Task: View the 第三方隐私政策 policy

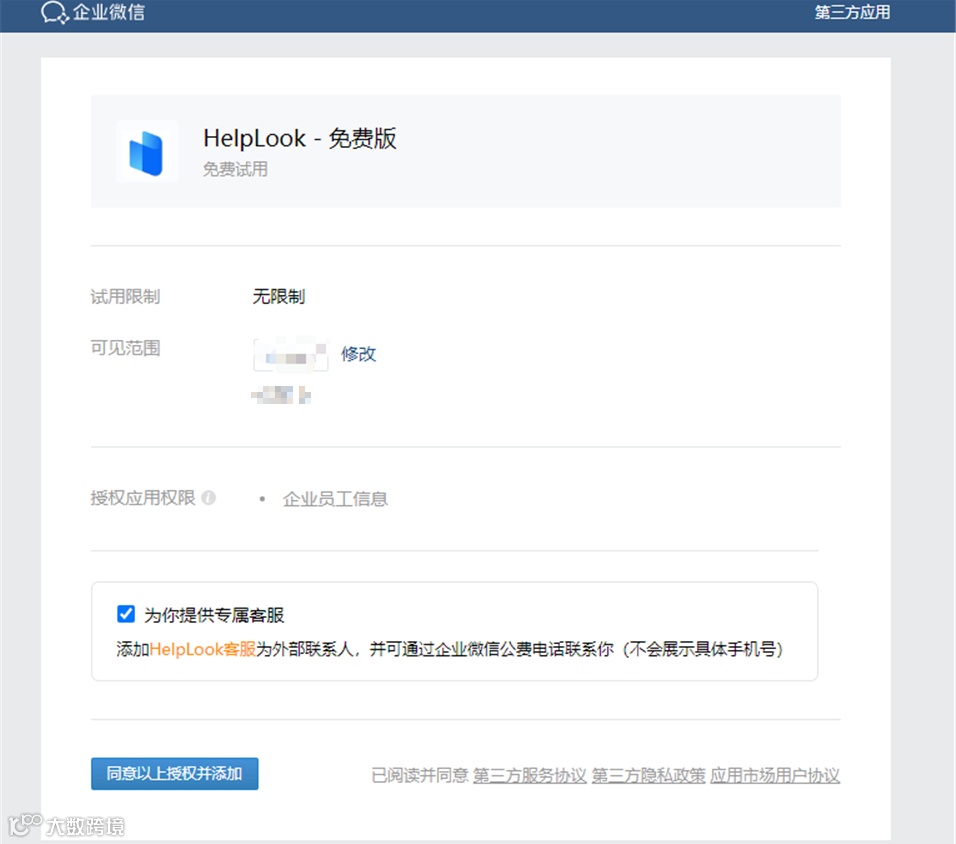Action: pos(646,775)
